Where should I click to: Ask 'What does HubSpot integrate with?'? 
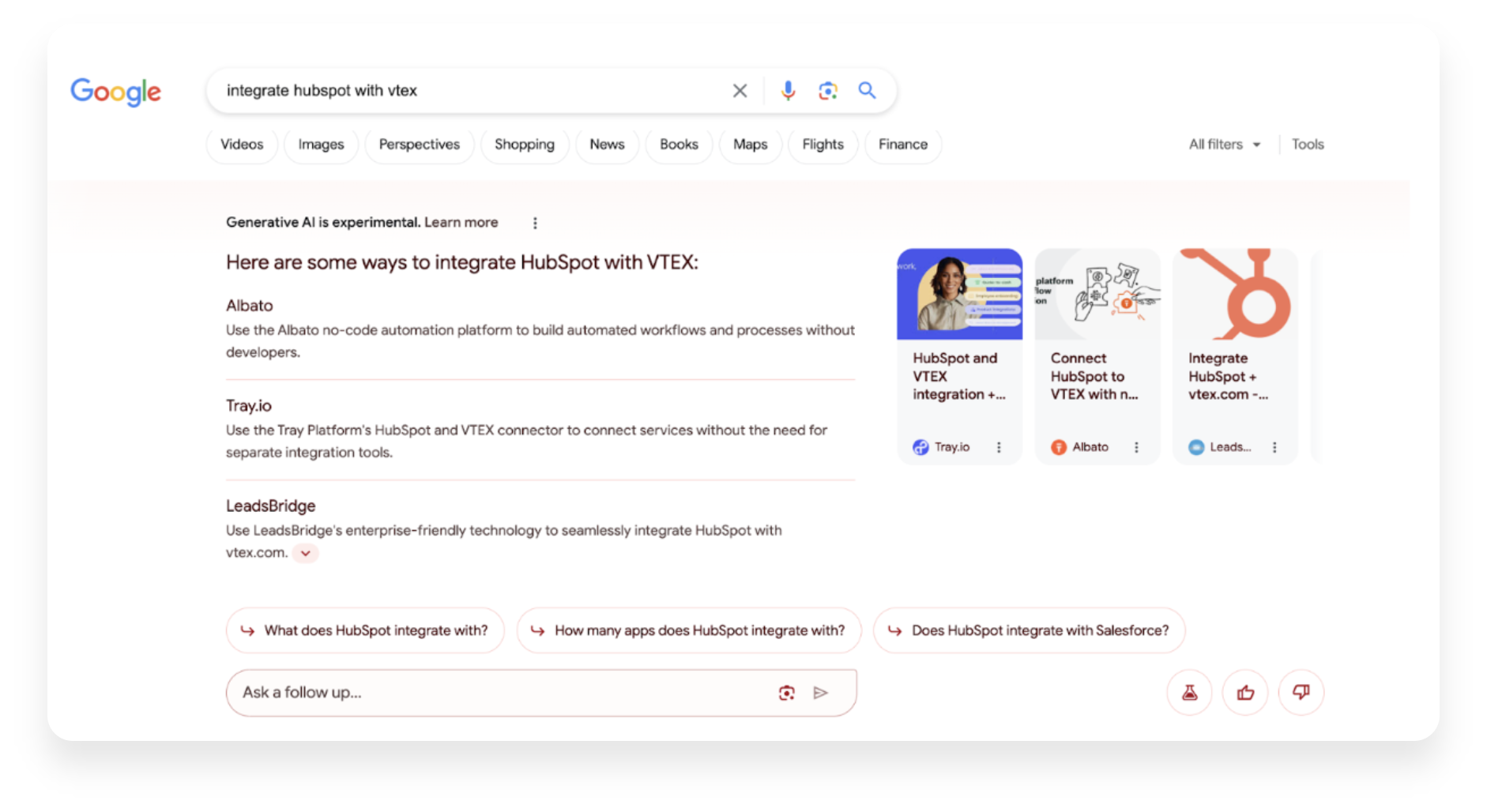pyautogui.click(x=365, y=630)
